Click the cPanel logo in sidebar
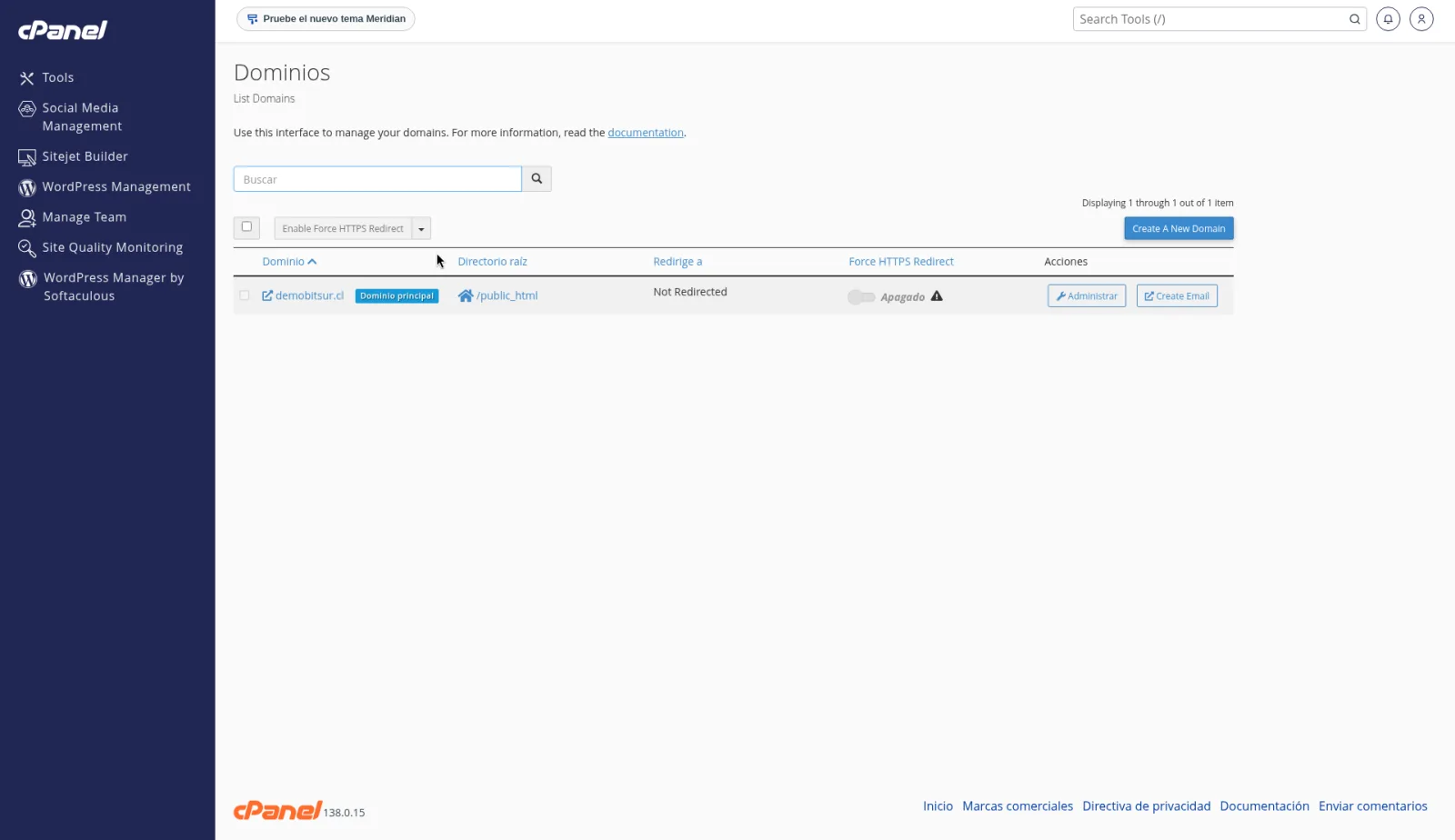 [63, 30]
